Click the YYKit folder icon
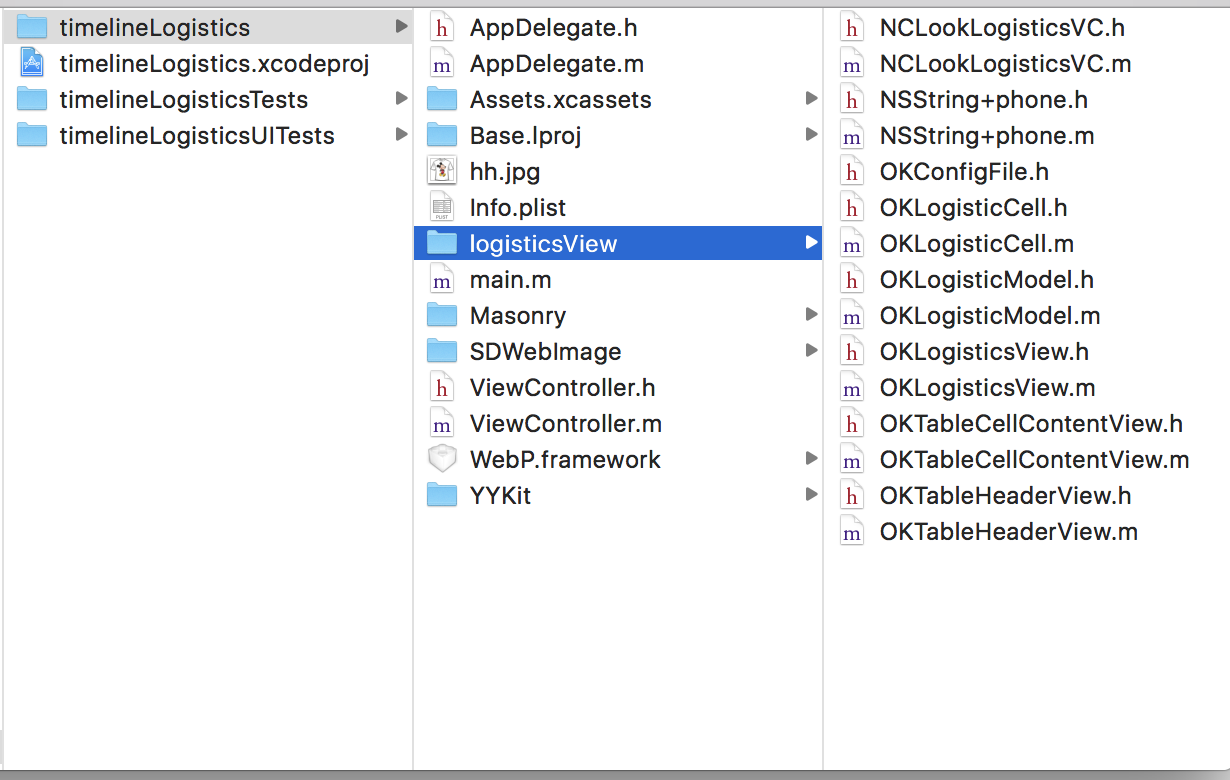 point(442,495)
